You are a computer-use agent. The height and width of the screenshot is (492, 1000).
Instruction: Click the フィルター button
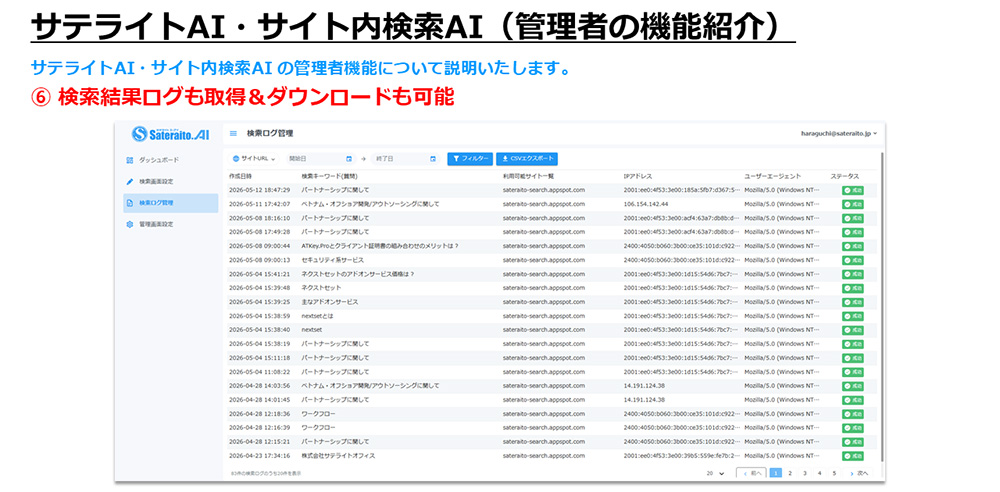(470, 158)
